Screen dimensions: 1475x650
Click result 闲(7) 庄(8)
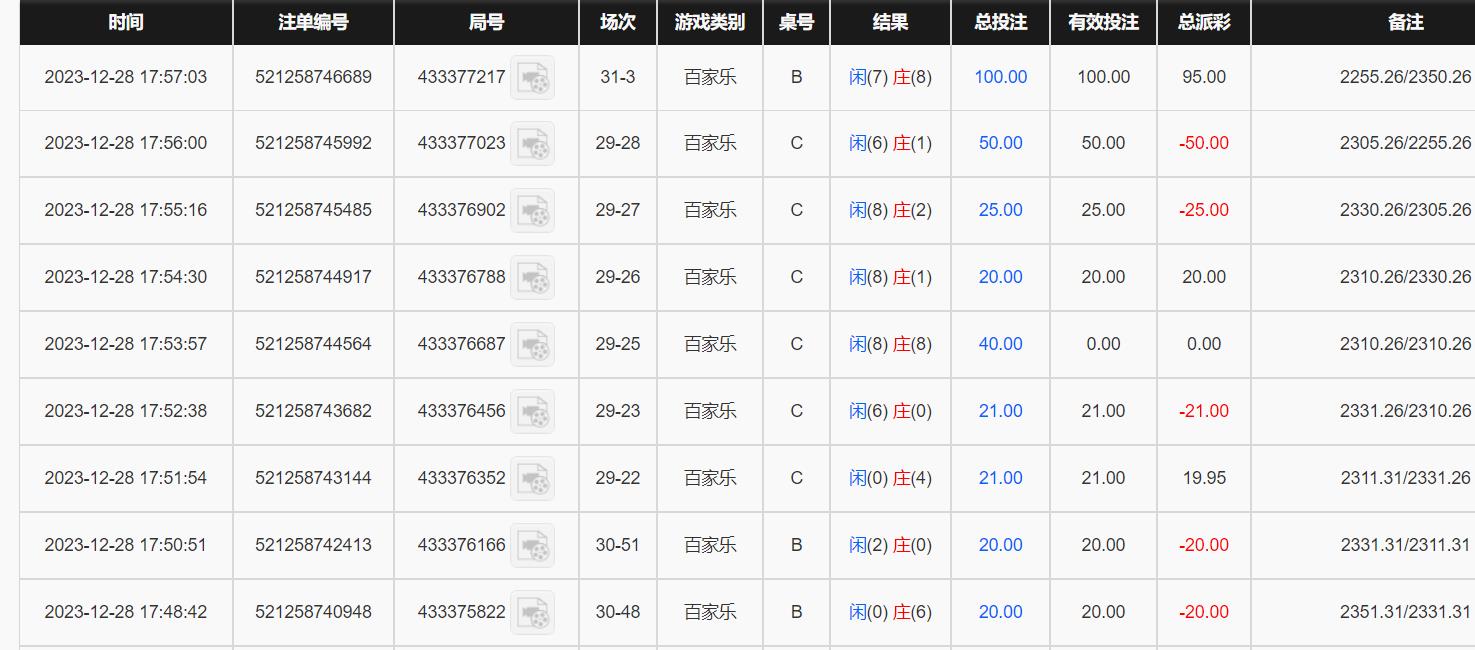890,77
